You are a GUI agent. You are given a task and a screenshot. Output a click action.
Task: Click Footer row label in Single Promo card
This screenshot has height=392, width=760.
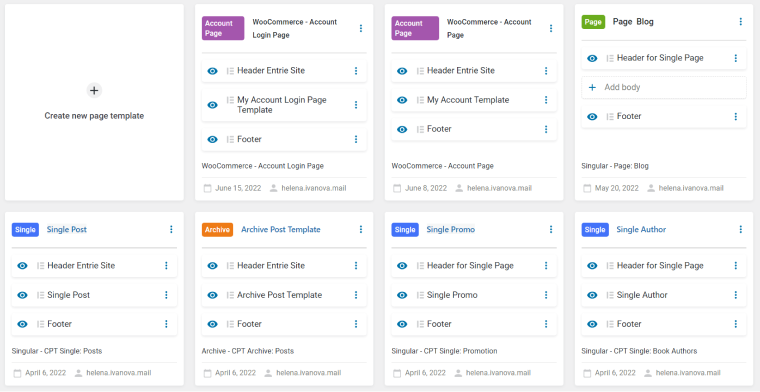439,324
